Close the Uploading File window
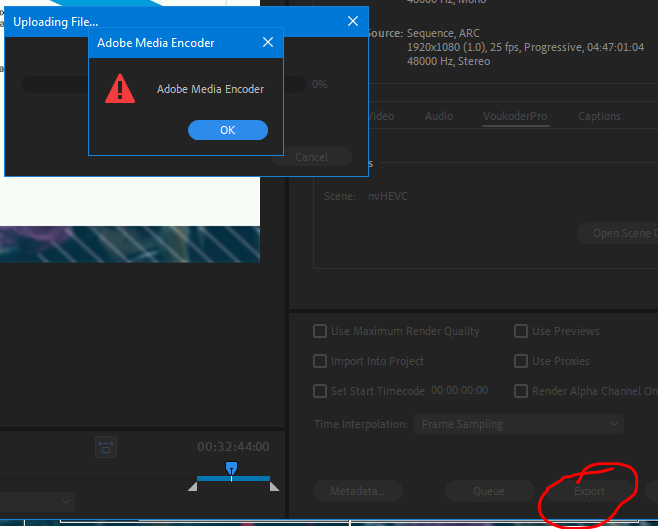This screenshot has height=529, width=658. click(x=352, y=21)
